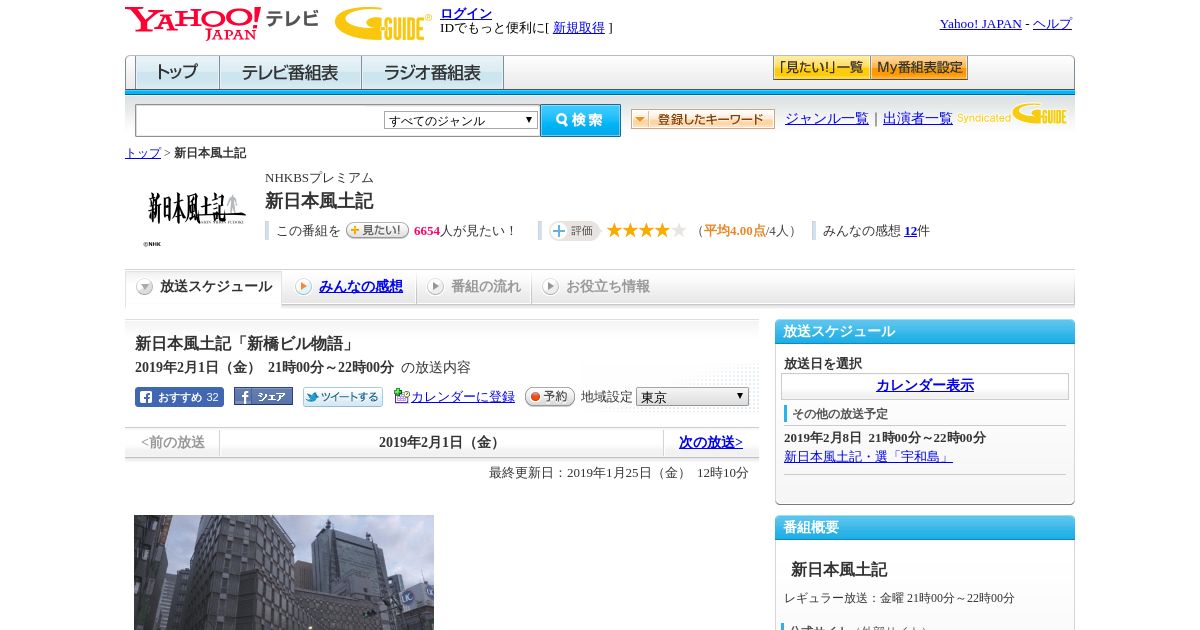Click the 6654 人が見たい count text
The image size is (1200, 630).
465,231
